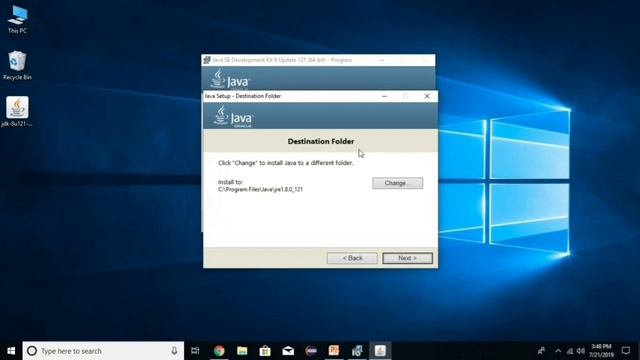
Task: Click the Java logo in the setup dialog
Action: pyautogui.click(x=233, y=116)
